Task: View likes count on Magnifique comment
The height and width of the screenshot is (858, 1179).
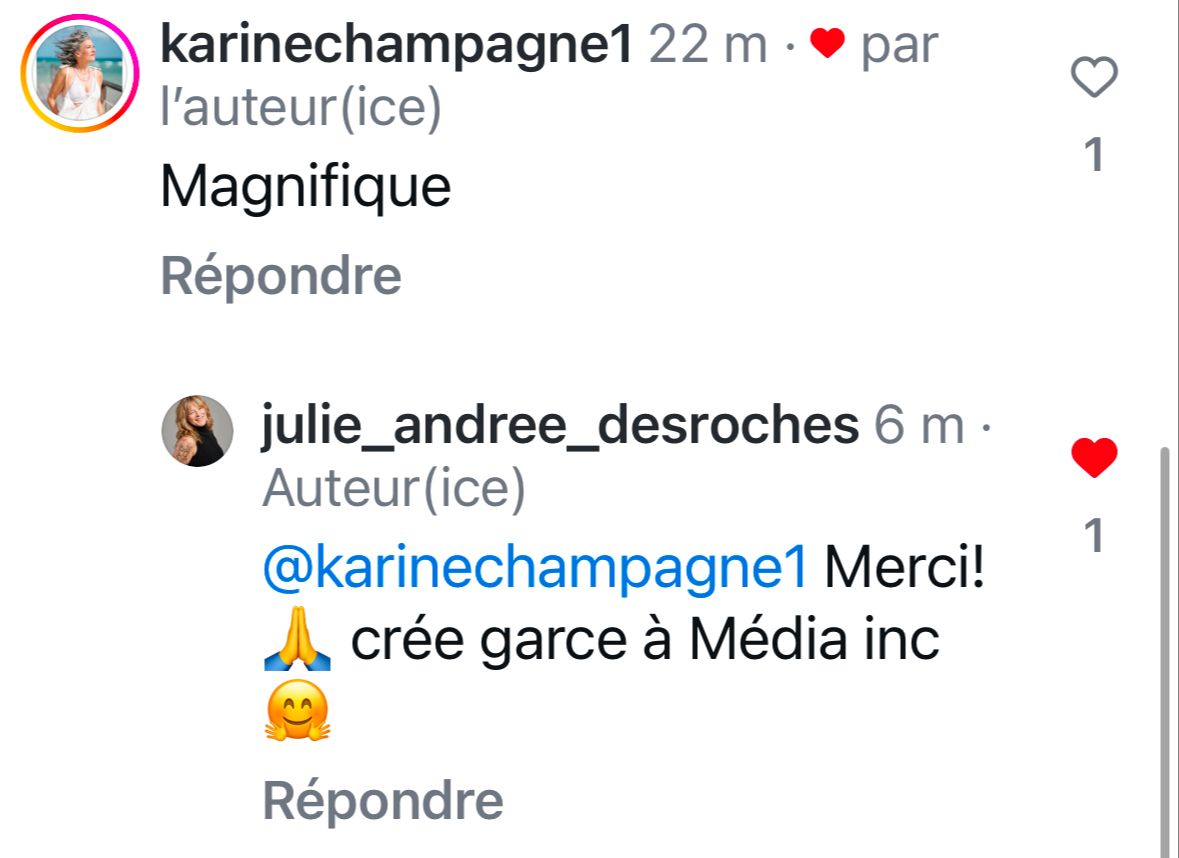Action: (x=1094, y=156)
